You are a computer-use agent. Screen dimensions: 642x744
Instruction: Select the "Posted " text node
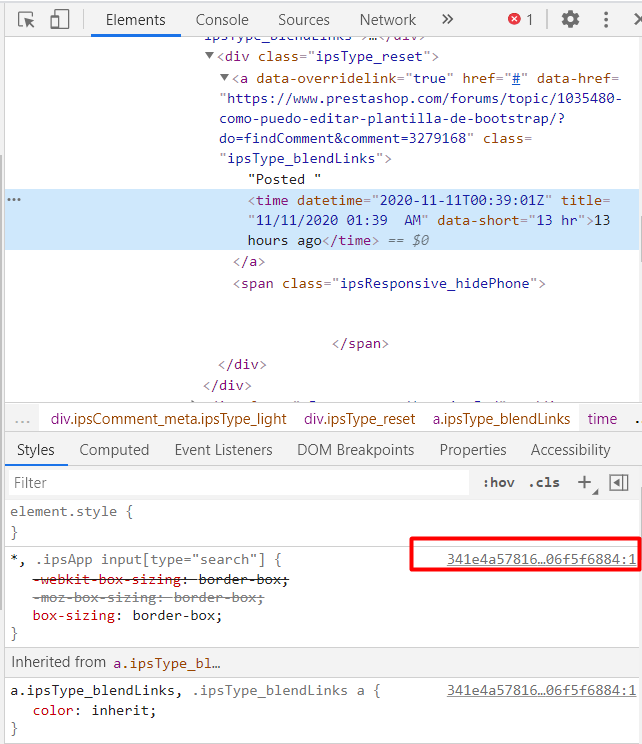coord(284,179)
